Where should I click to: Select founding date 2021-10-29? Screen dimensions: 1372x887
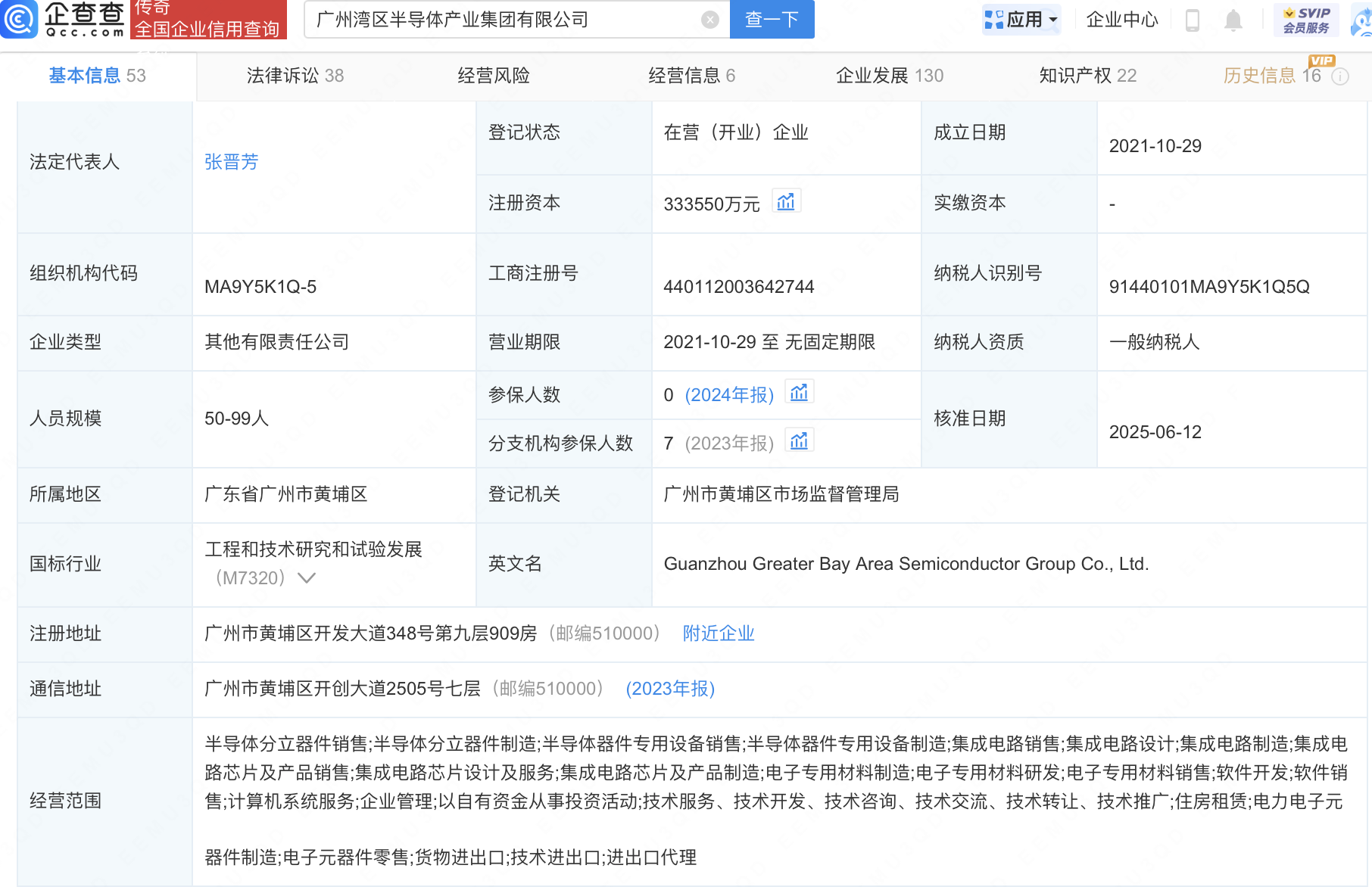[1155, 146]
